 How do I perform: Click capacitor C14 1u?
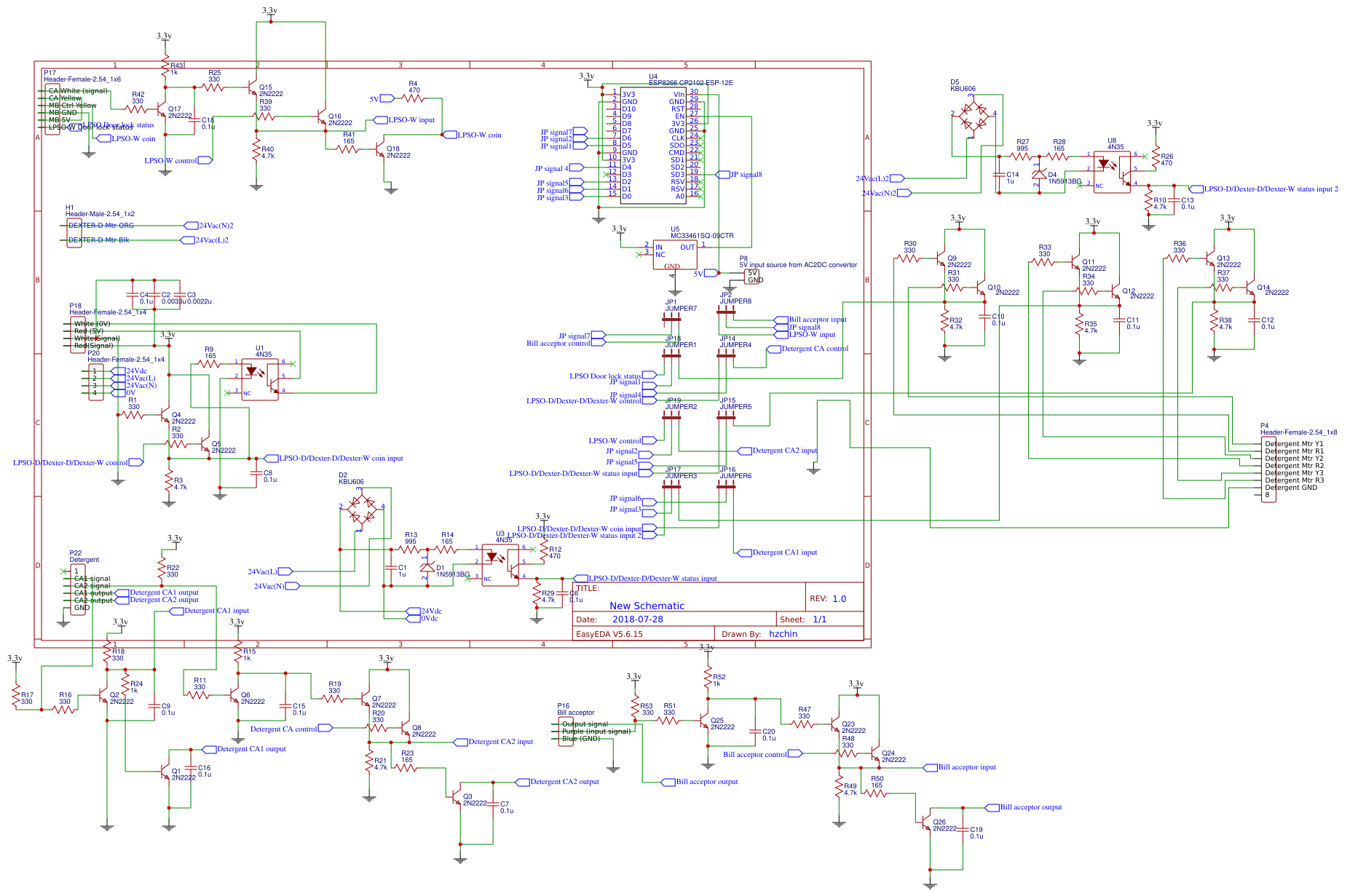pyautogui.click(x=1000, y=175)
